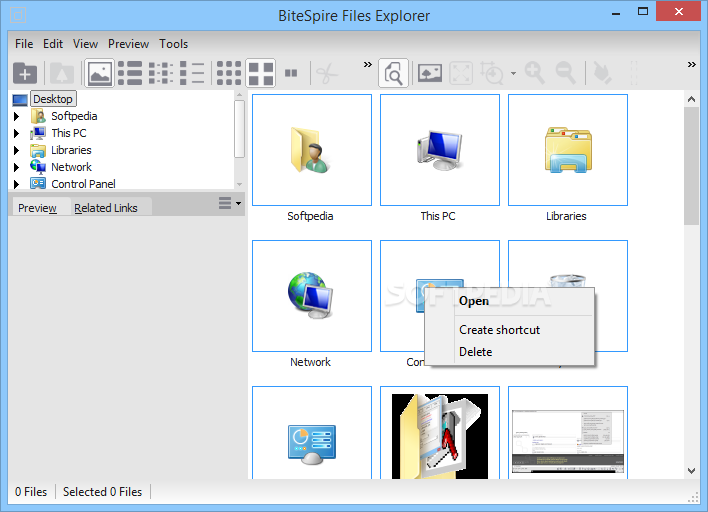708x512 pixels.
Task: Expand the This PC tree node
Action: tap(17, 134)
